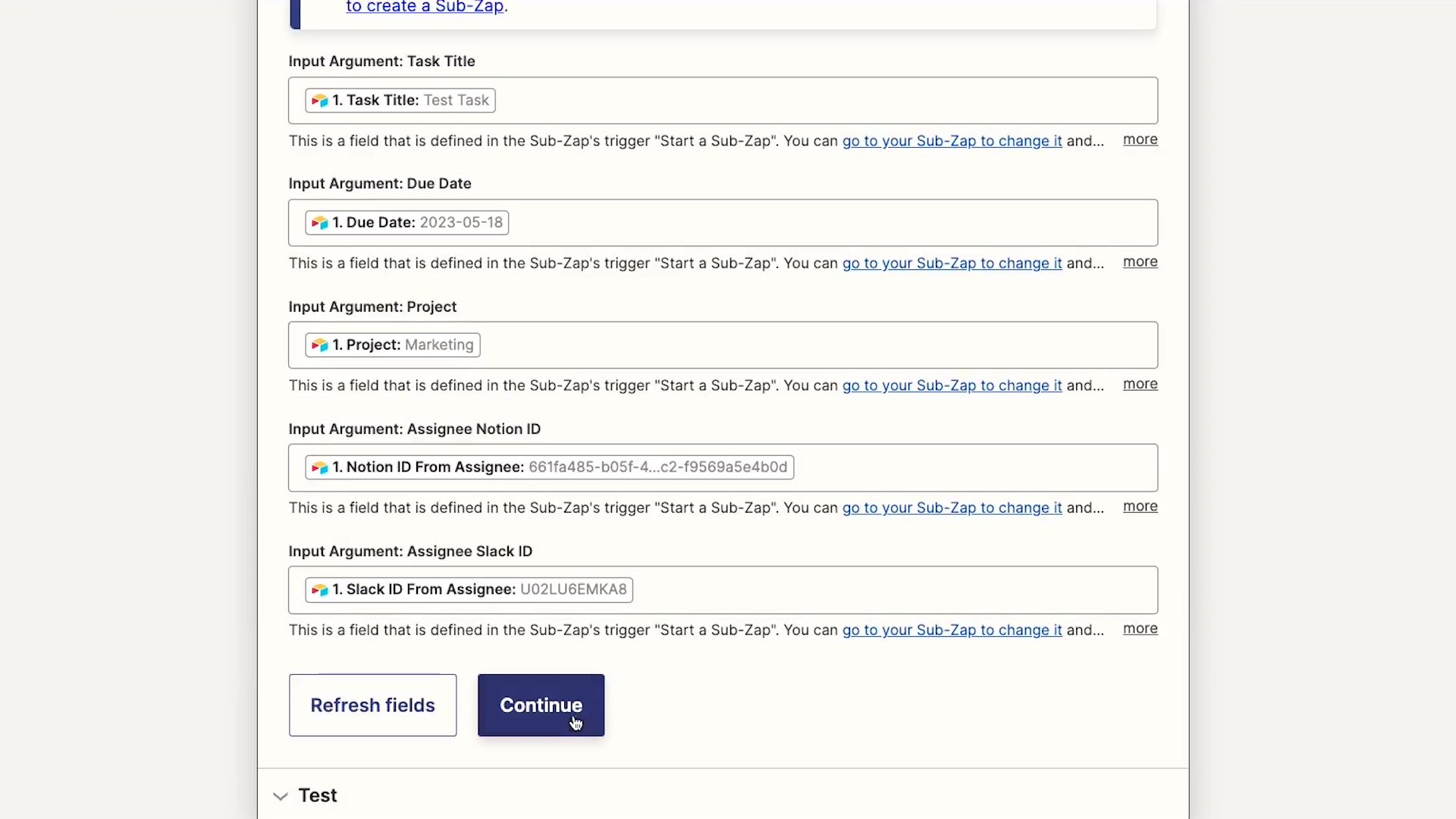The image size is (1456, 819).
Task: Expand 'more' under Due Date description
Action: click(1140, 262)
